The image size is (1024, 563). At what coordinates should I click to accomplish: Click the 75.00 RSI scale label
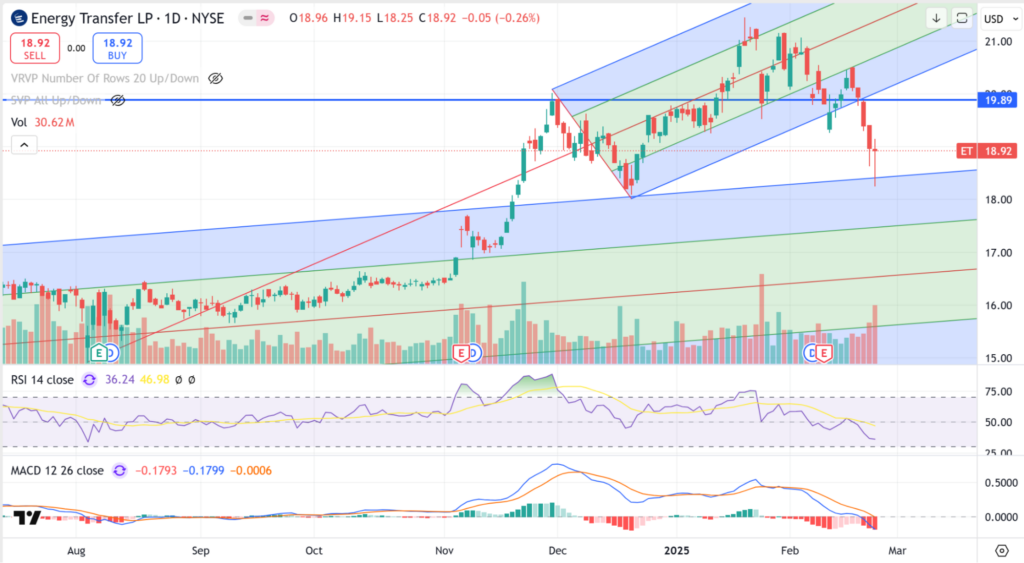(999, 392)
